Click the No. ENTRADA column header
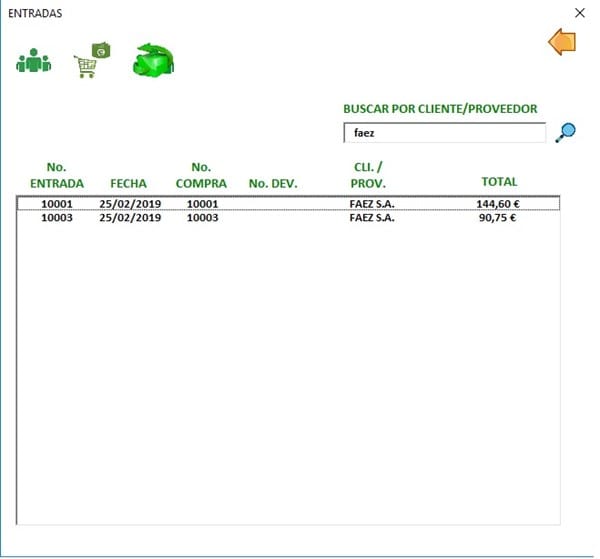 57,175
